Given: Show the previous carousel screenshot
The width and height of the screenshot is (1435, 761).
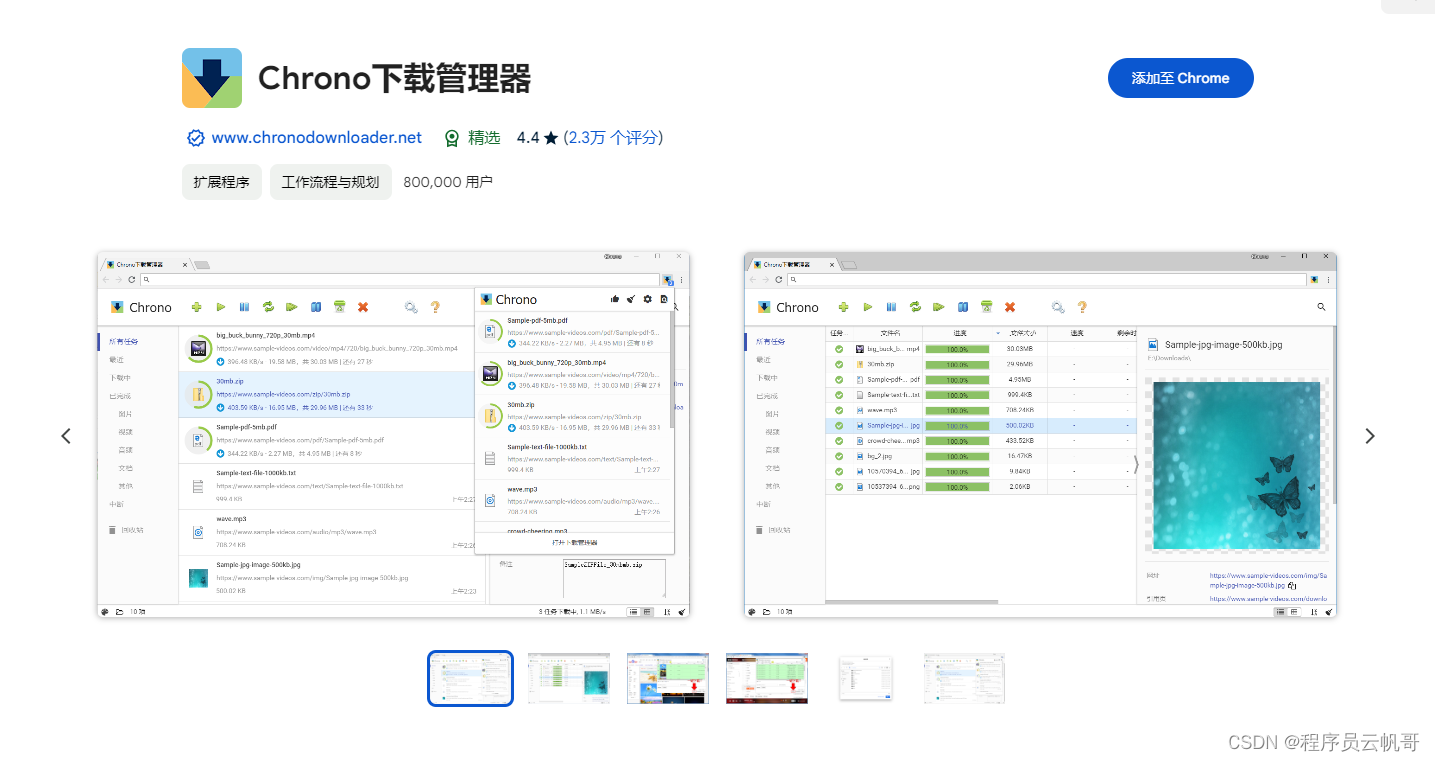Looking at the screenshot, I should pyautogui.click(x=66, y=436).
